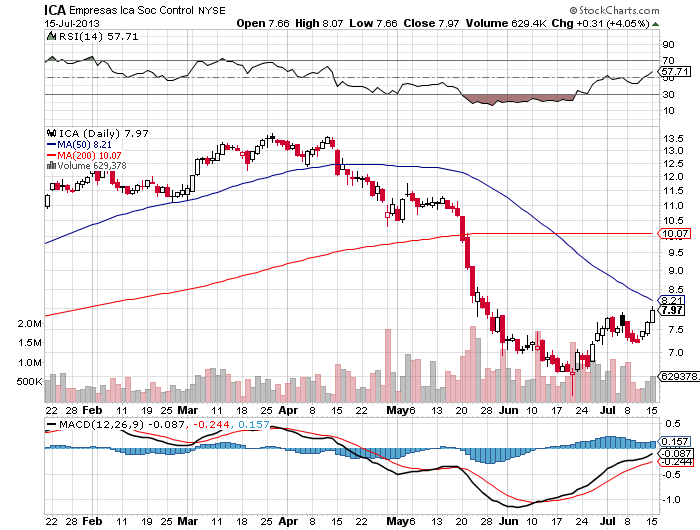The height and width of the screenshot is (530, 700).
Task: Click the Empresas Ica Soc Control company name
Action: (132, 10)
